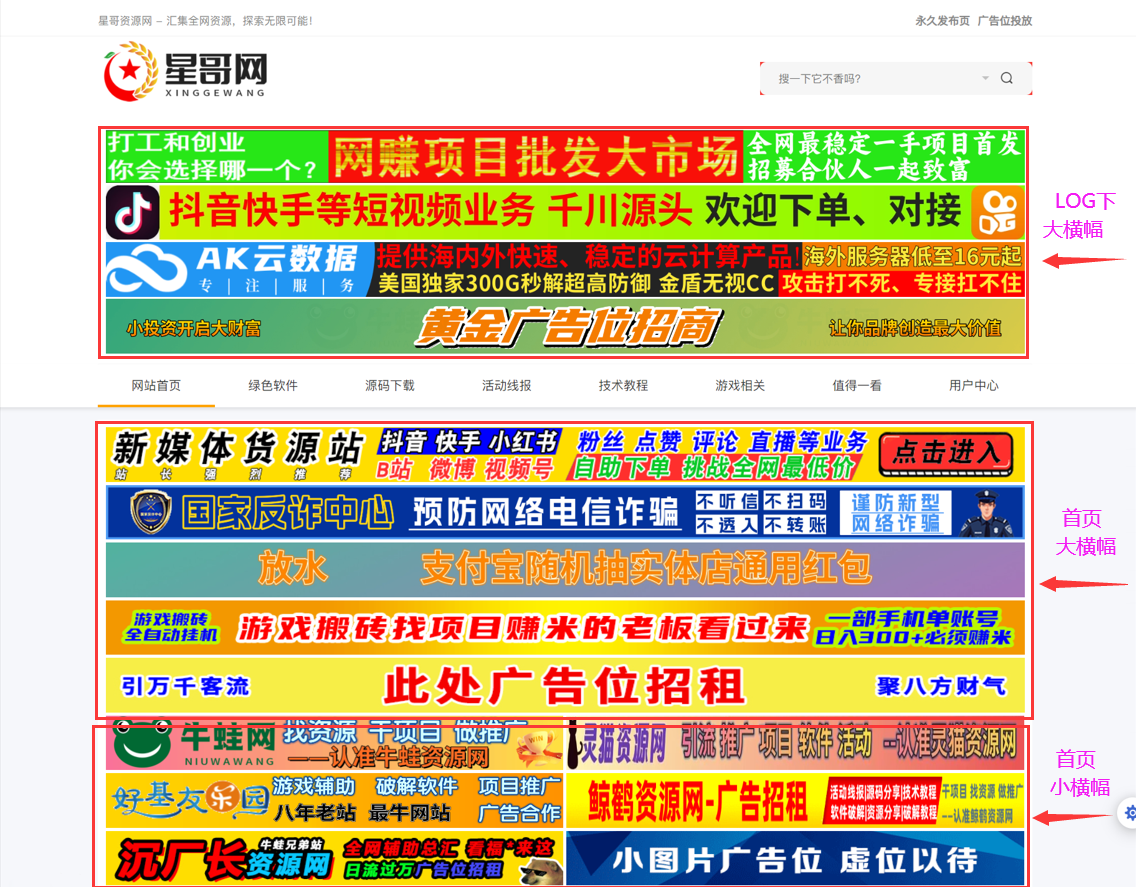Open the 绿色软件 menu item
The height and width of the screenshot is (887, 1136).
click(273, 386)
